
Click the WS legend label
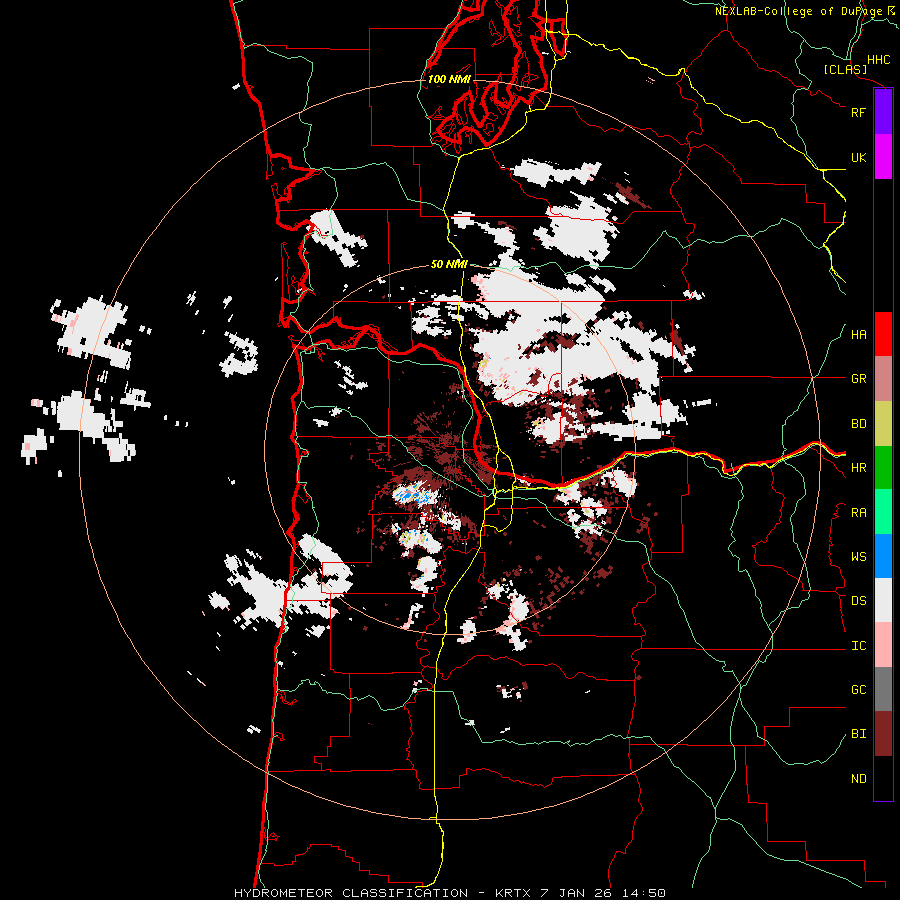coord(859,557)
